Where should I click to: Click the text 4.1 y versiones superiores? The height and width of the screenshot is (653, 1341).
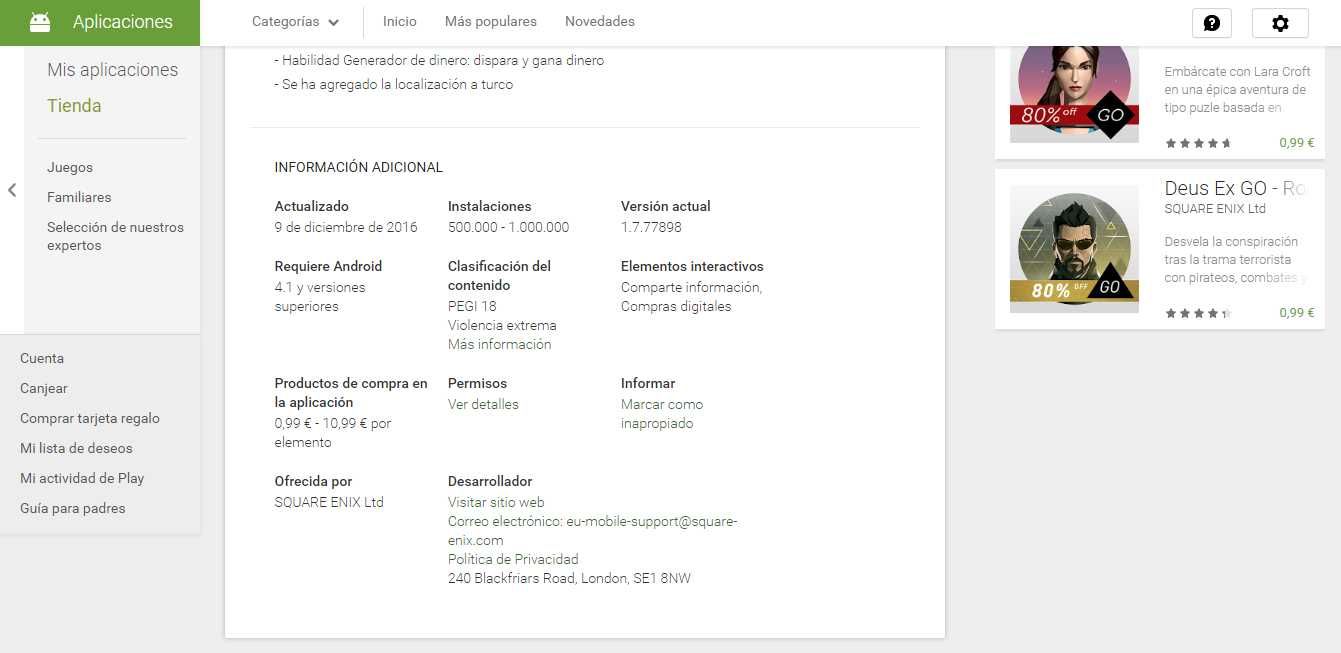click(x=320, y=297)
